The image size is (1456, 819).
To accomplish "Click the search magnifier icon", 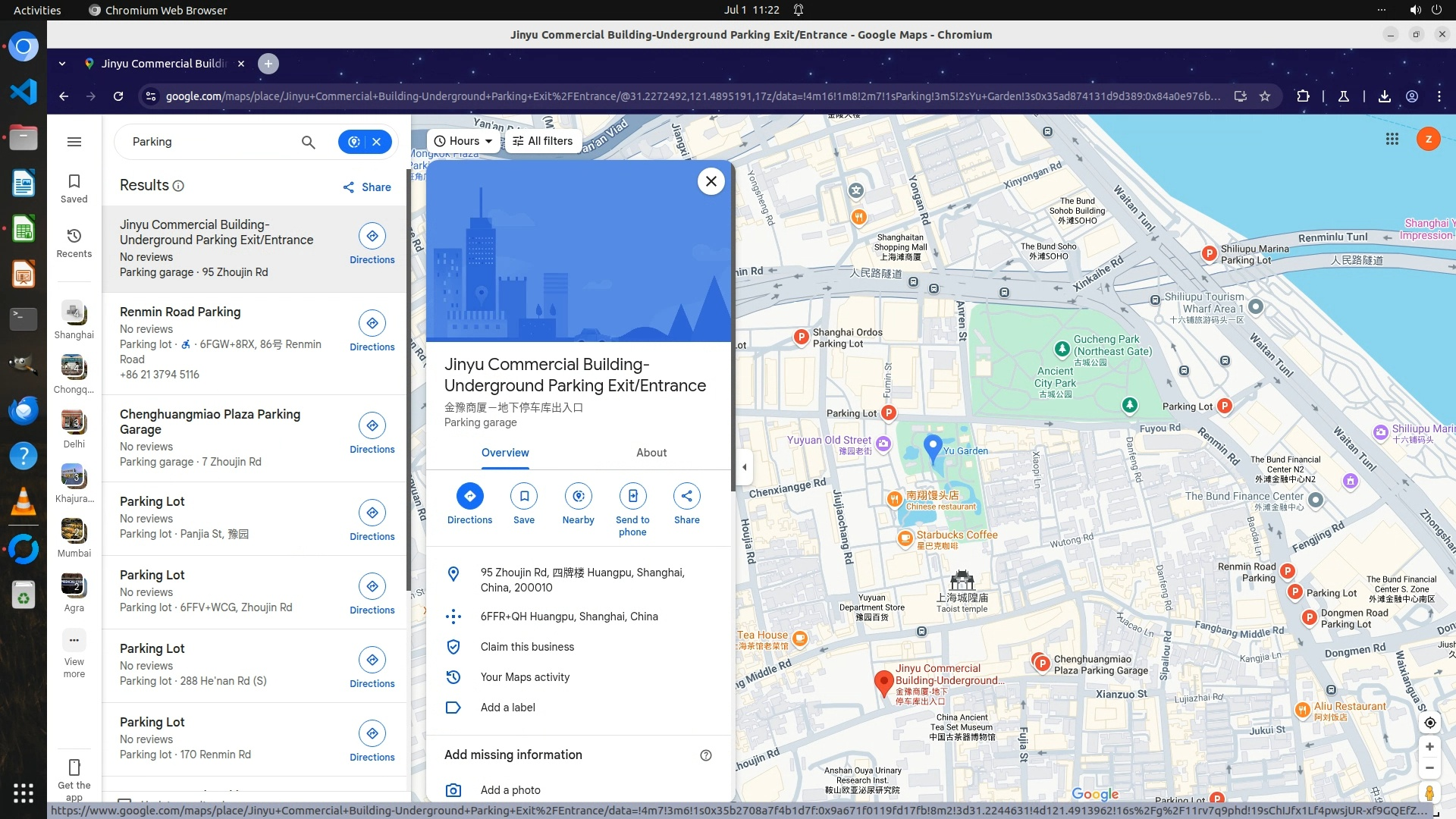I will [x=308, y=142].
